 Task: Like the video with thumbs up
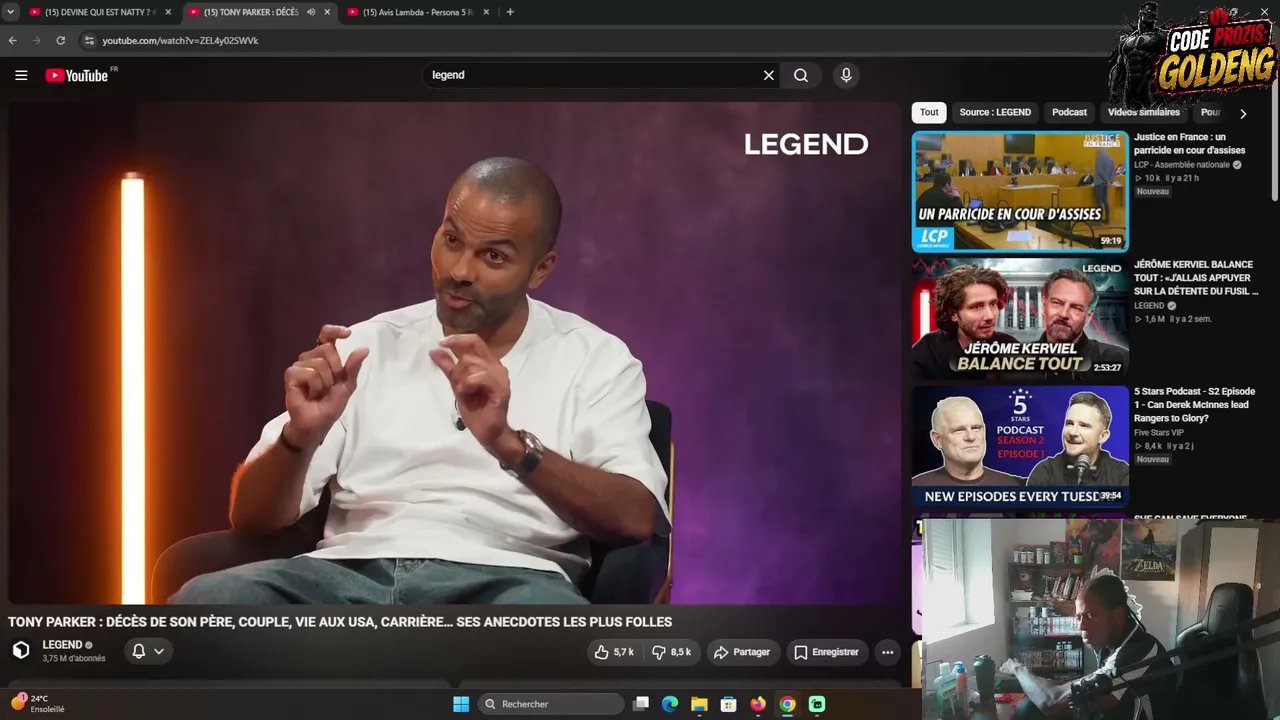click(614, 652)
